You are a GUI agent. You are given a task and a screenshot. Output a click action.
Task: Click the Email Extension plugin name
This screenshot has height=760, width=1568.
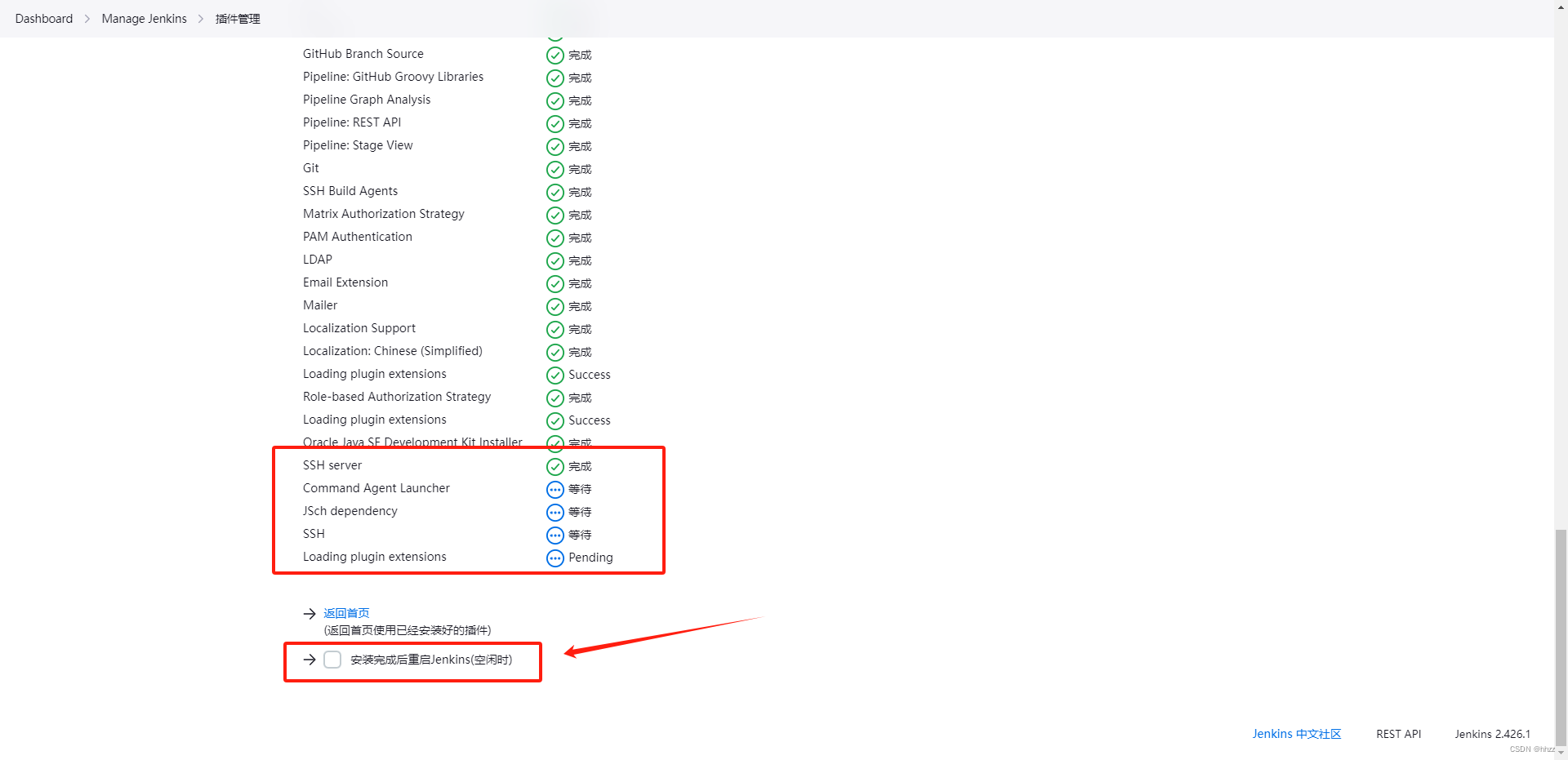[345, 282]
